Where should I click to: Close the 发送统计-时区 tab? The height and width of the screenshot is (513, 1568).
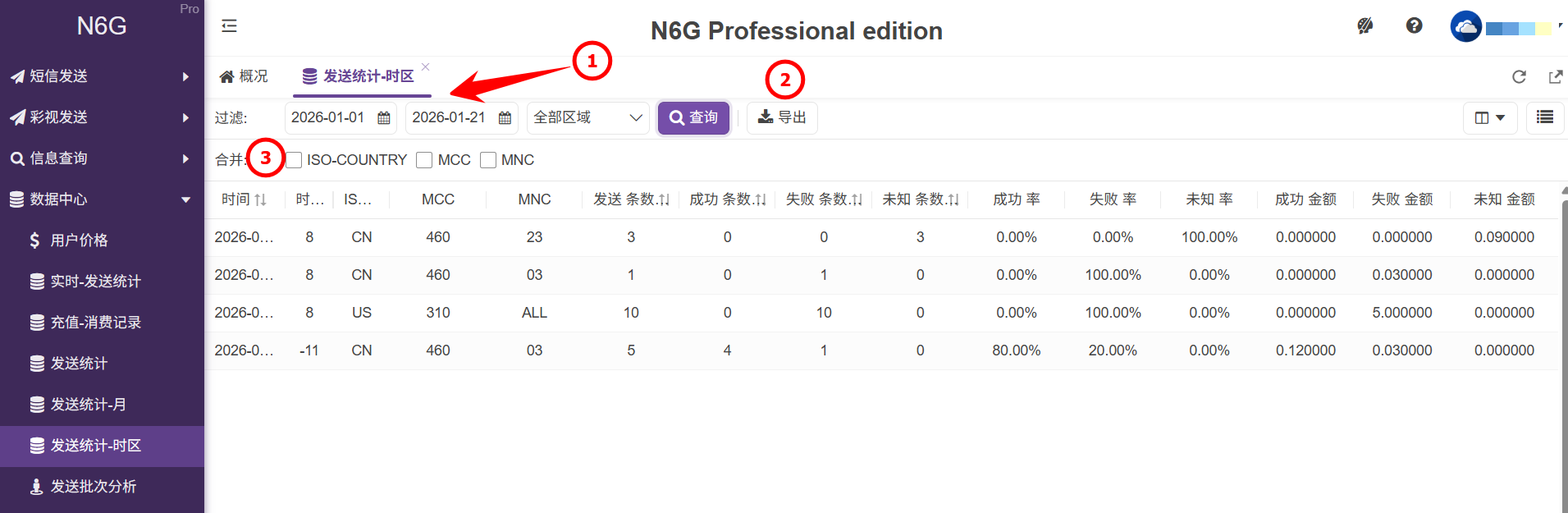(x=425, y=66)
